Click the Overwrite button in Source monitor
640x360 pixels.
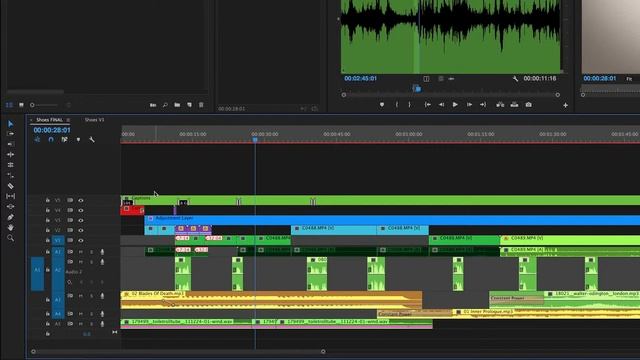tap(514, 105)
